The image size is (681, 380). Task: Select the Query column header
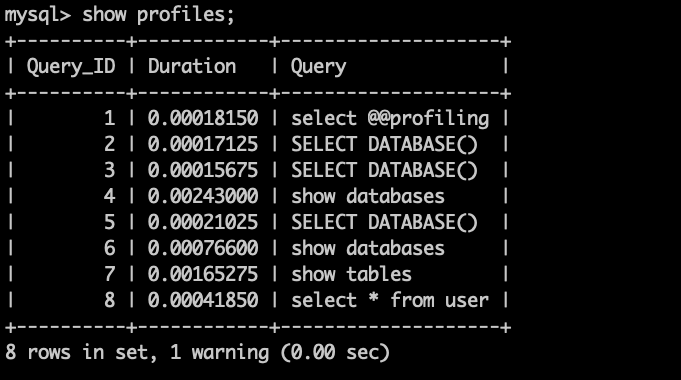[318, 67]
